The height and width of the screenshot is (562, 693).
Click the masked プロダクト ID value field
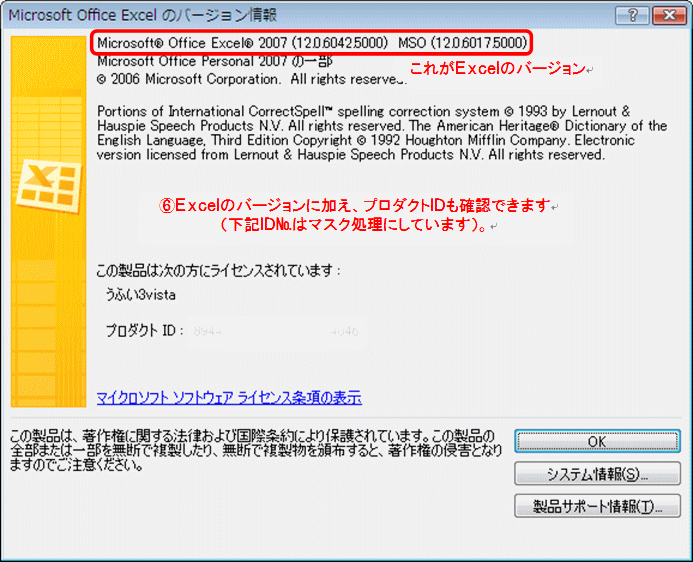277,331
